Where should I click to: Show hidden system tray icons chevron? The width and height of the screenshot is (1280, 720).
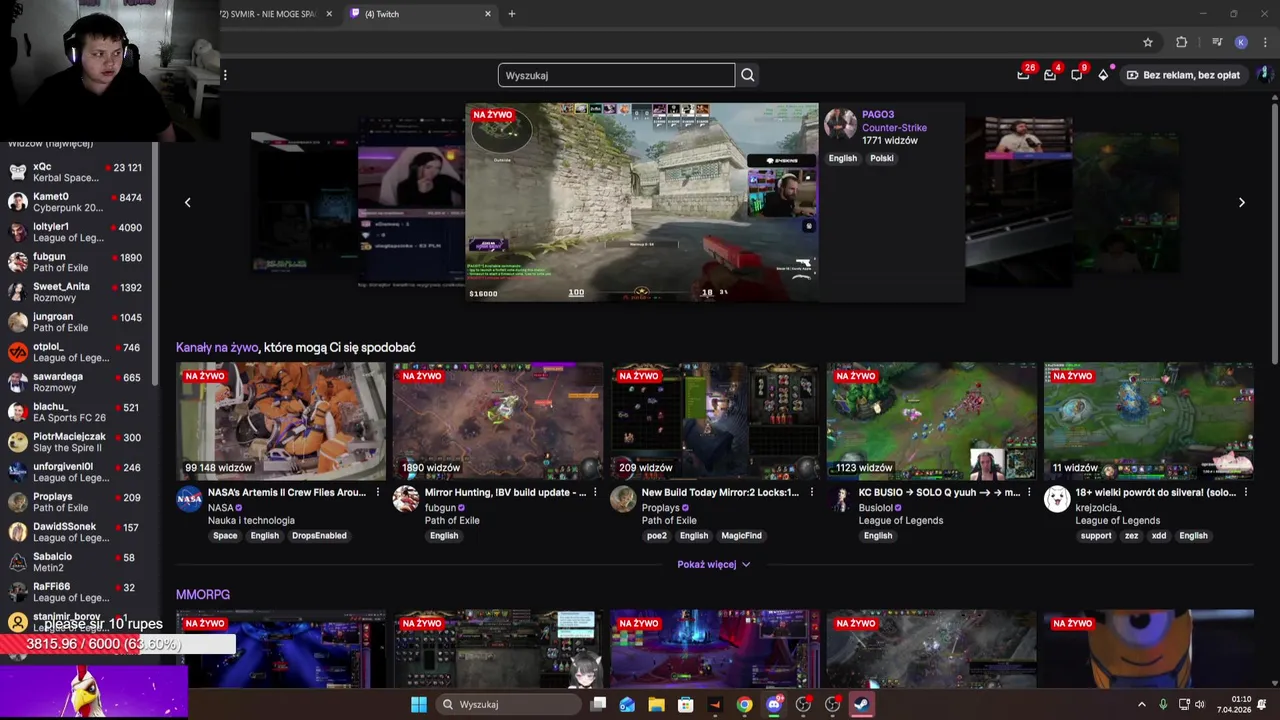[1142, 704]
